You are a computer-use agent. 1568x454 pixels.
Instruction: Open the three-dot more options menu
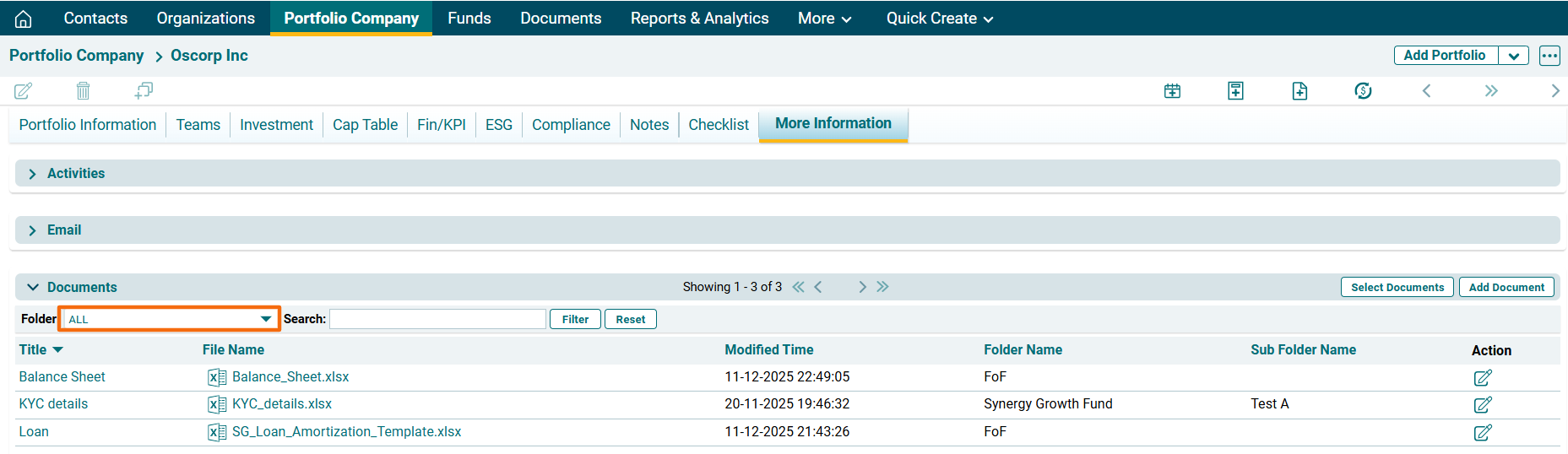(1549, 56)
